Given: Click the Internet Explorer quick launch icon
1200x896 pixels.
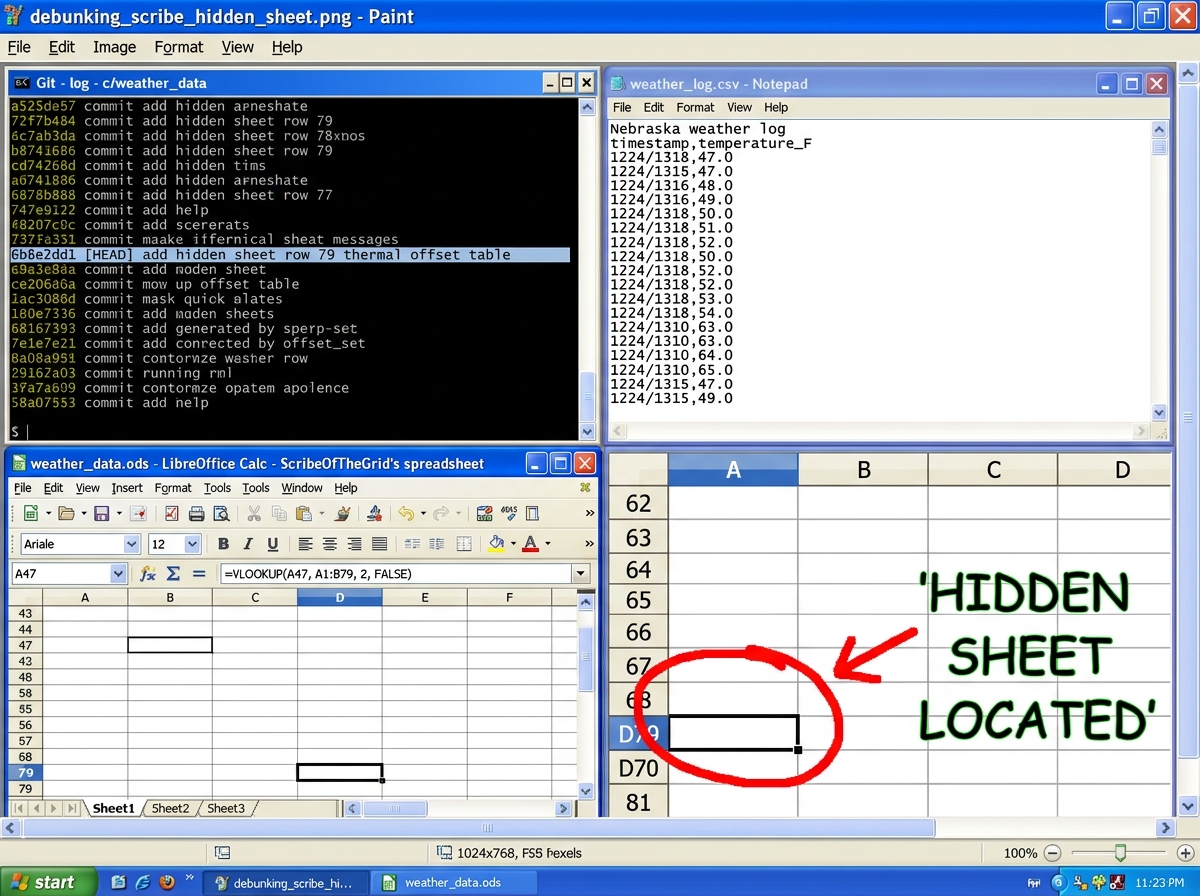Looking at the screenshot, I should tap(143, 882).
